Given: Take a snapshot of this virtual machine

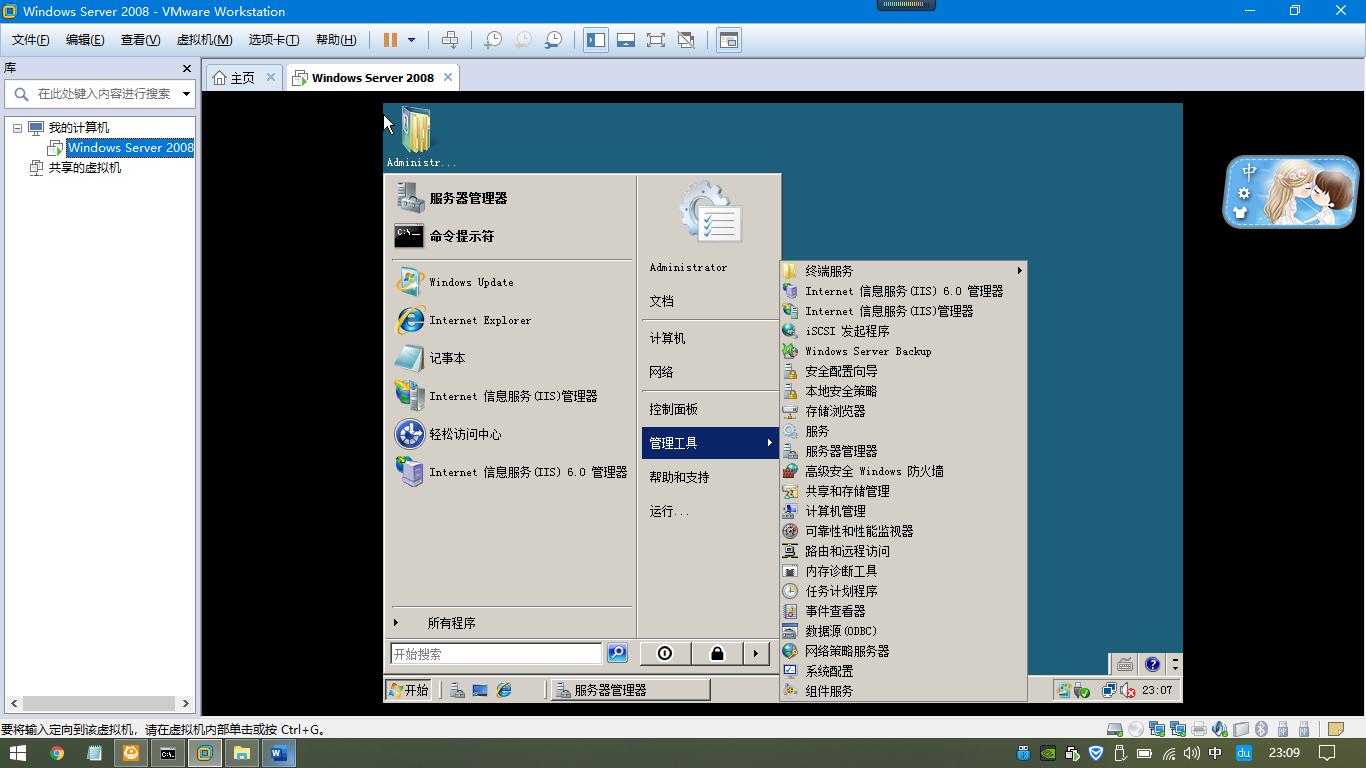Looking at the screenshot, I should tap(493, 40).
